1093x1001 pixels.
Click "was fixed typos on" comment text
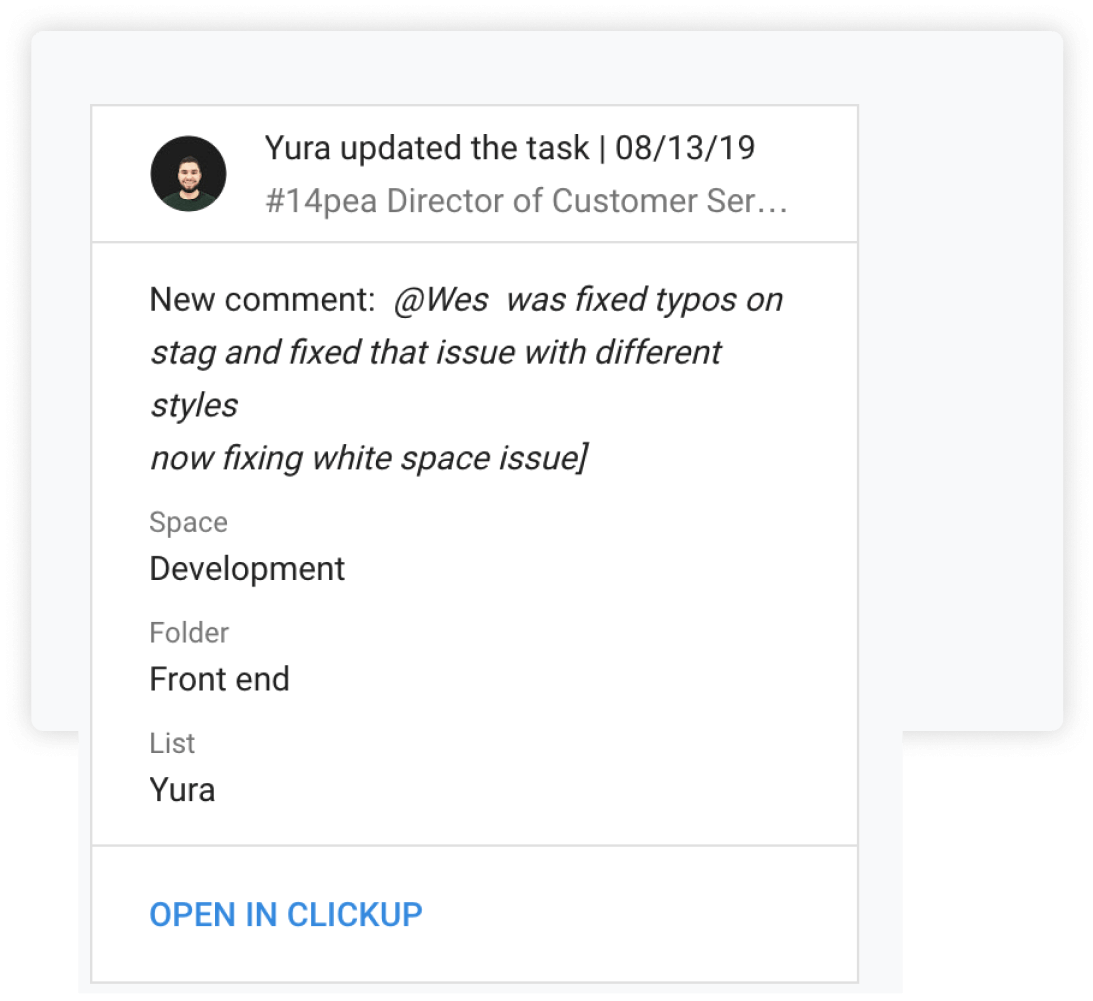tap(644, 300)
